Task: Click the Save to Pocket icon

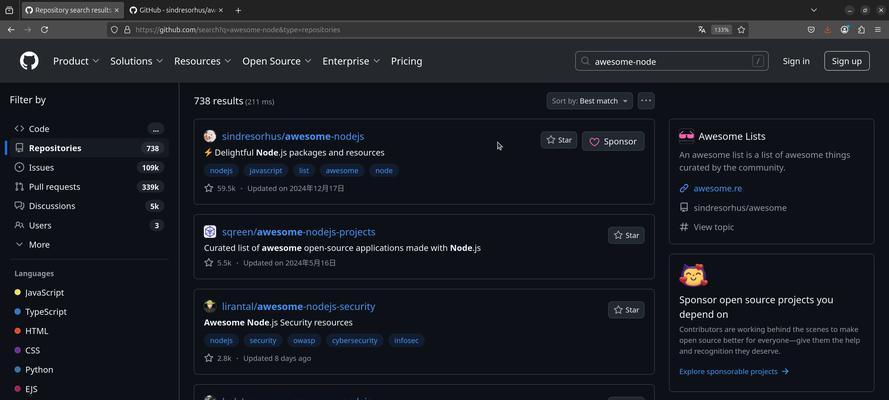Action: click(x=811, y=29)
